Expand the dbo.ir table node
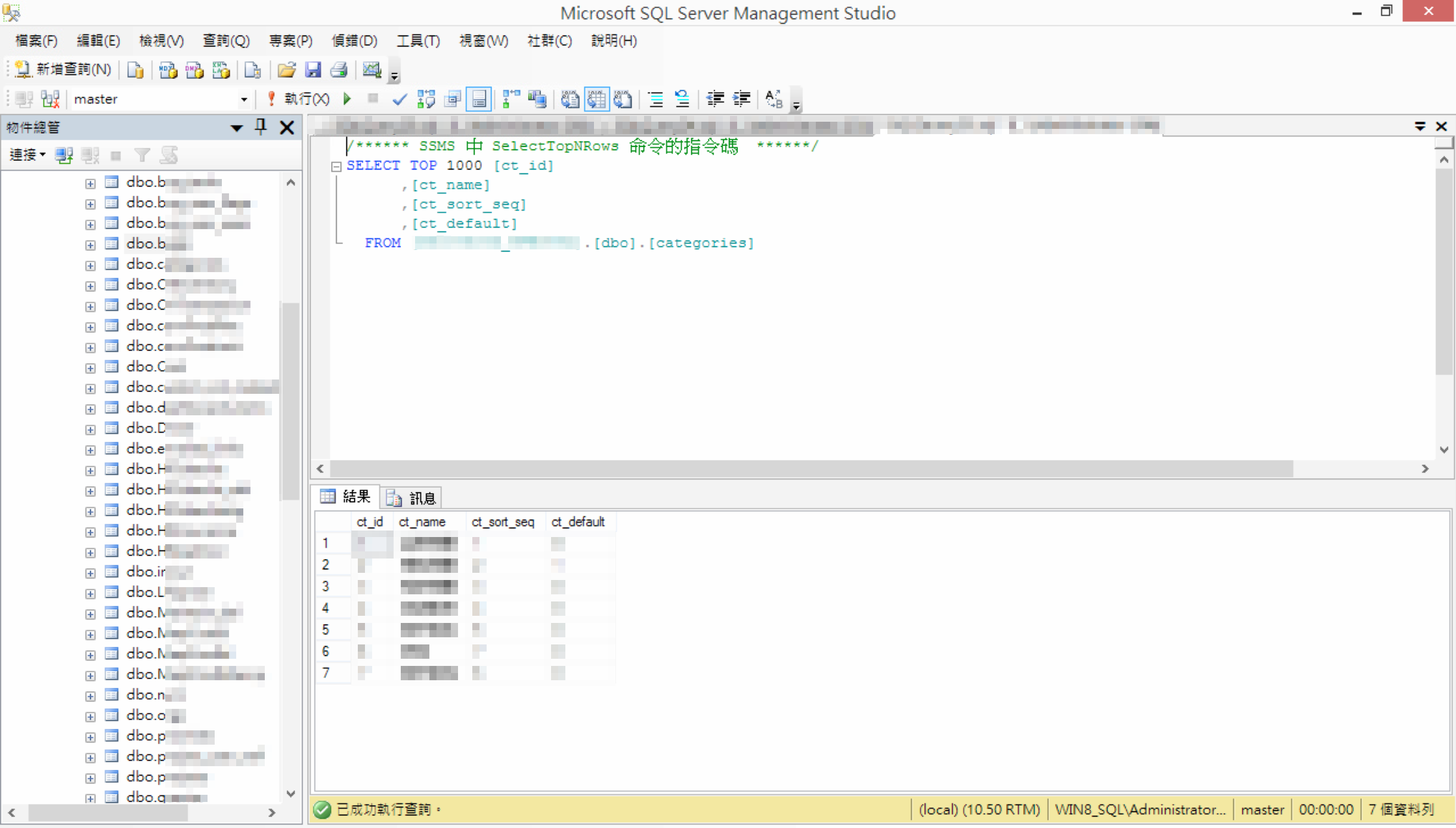This screenshot has width=1456, height=828. point(90,573)
